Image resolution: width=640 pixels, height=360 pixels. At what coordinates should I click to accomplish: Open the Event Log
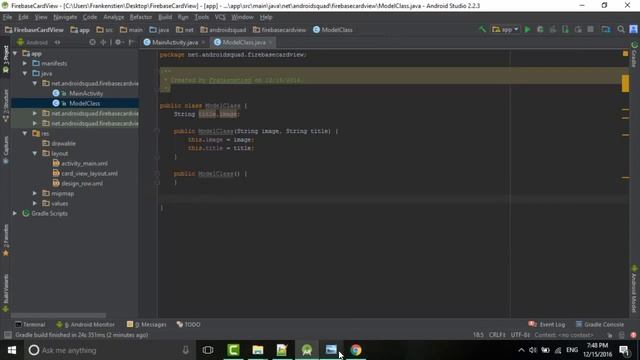[x=547, y=324]
